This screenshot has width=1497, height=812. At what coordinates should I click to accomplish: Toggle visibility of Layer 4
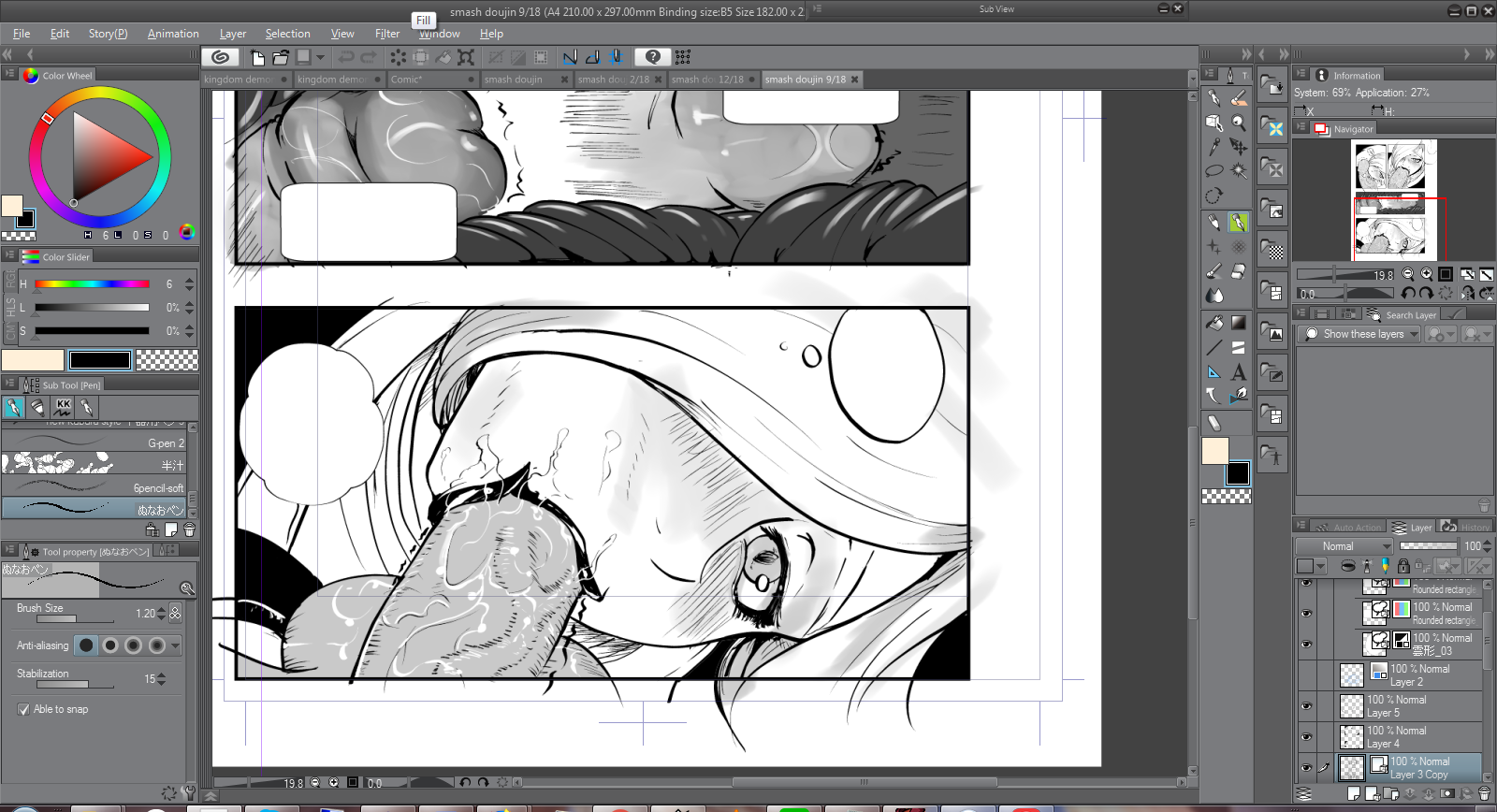[x=1306, y=737]
